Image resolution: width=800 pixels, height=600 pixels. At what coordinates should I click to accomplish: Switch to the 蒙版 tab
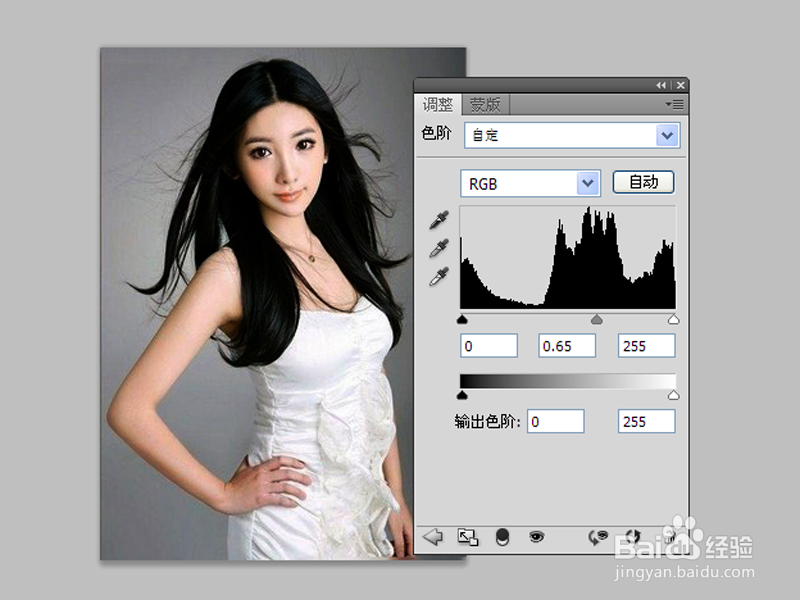pyautogui.click(x=485, y=105)
